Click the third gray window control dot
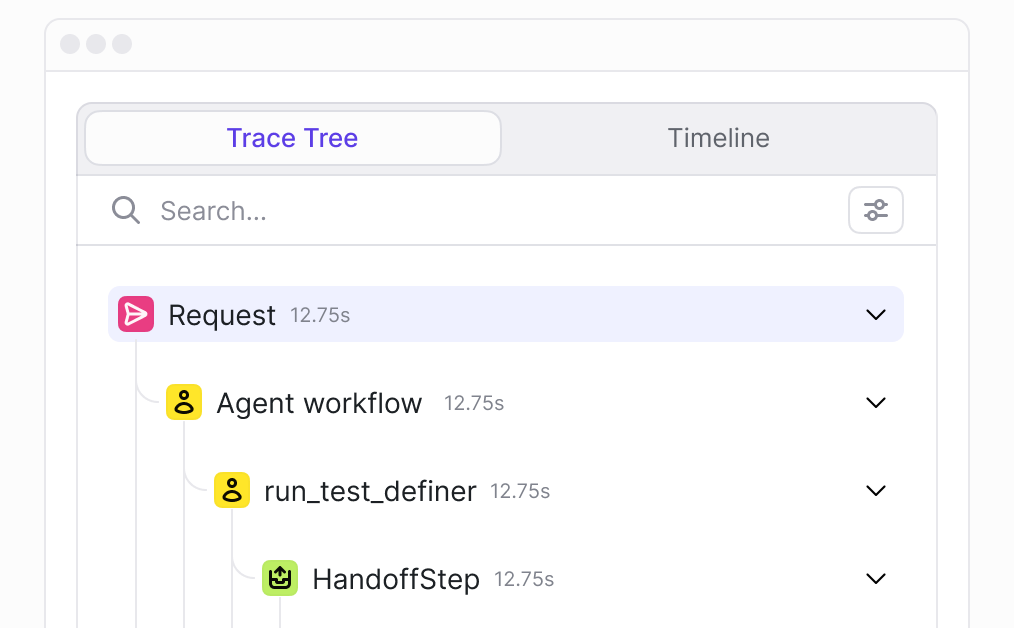Screen dimensions: 1014x628 (x=122, y=44)
